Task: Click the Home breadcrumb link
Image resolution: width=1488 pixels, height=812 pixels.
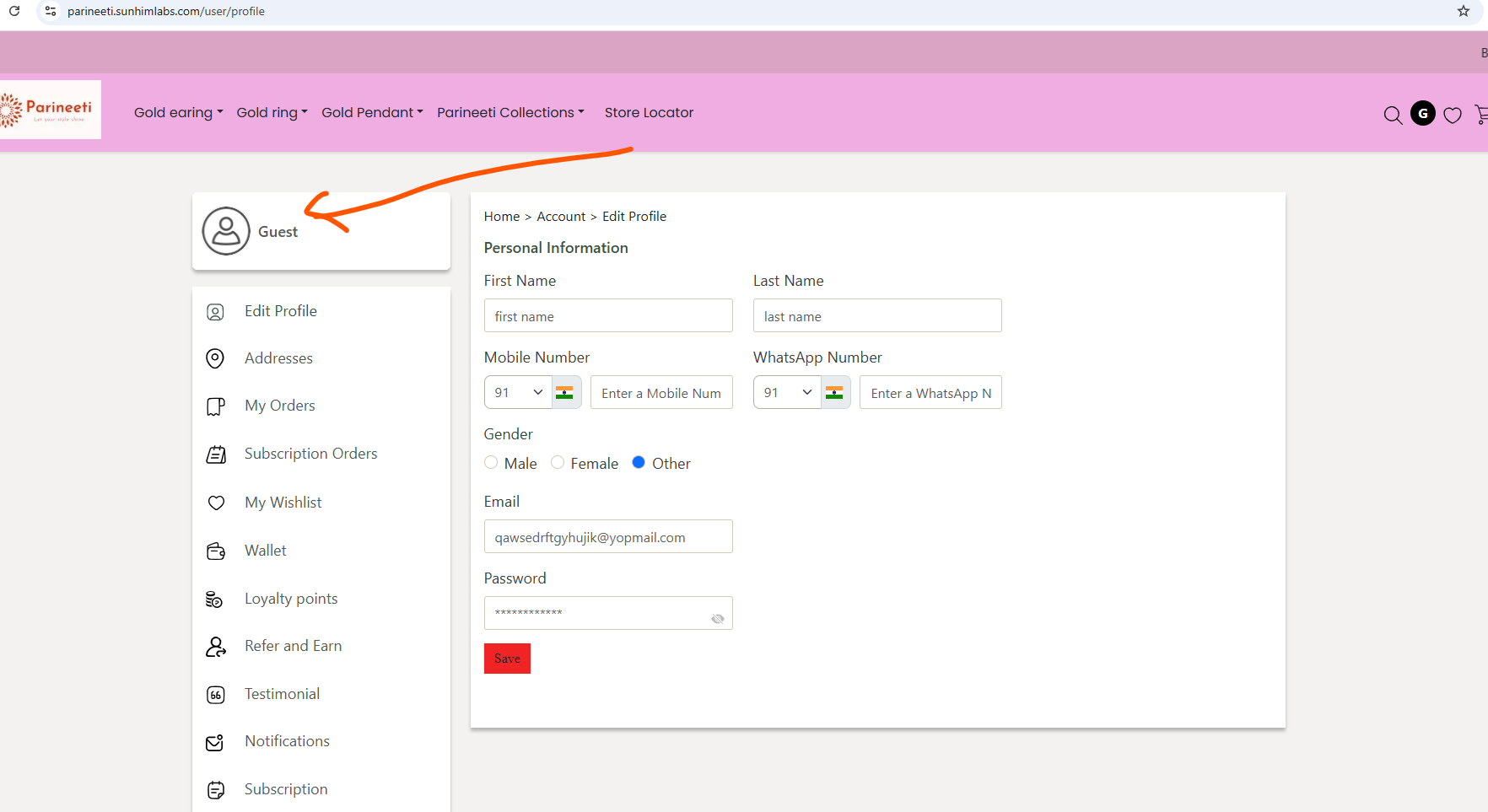Action: [x=502, y=217]
